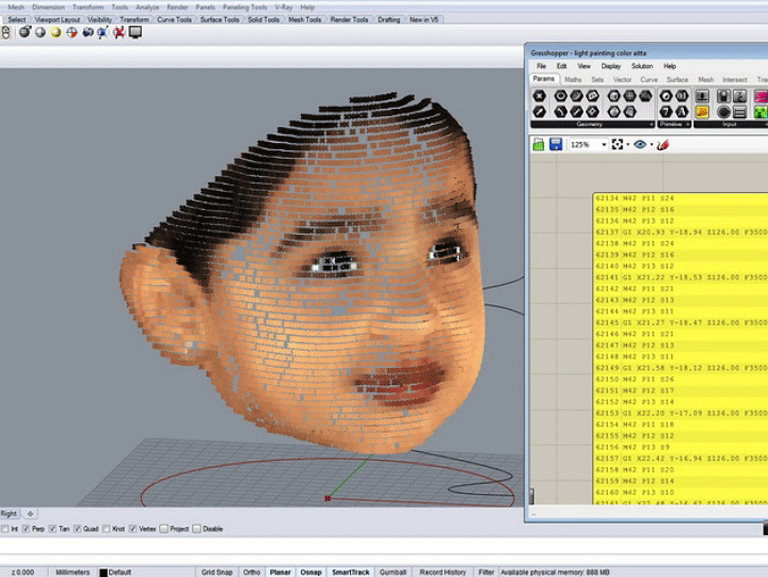
Task: Check the Disable osnap checkbox
Action: [x=197, y=529]
